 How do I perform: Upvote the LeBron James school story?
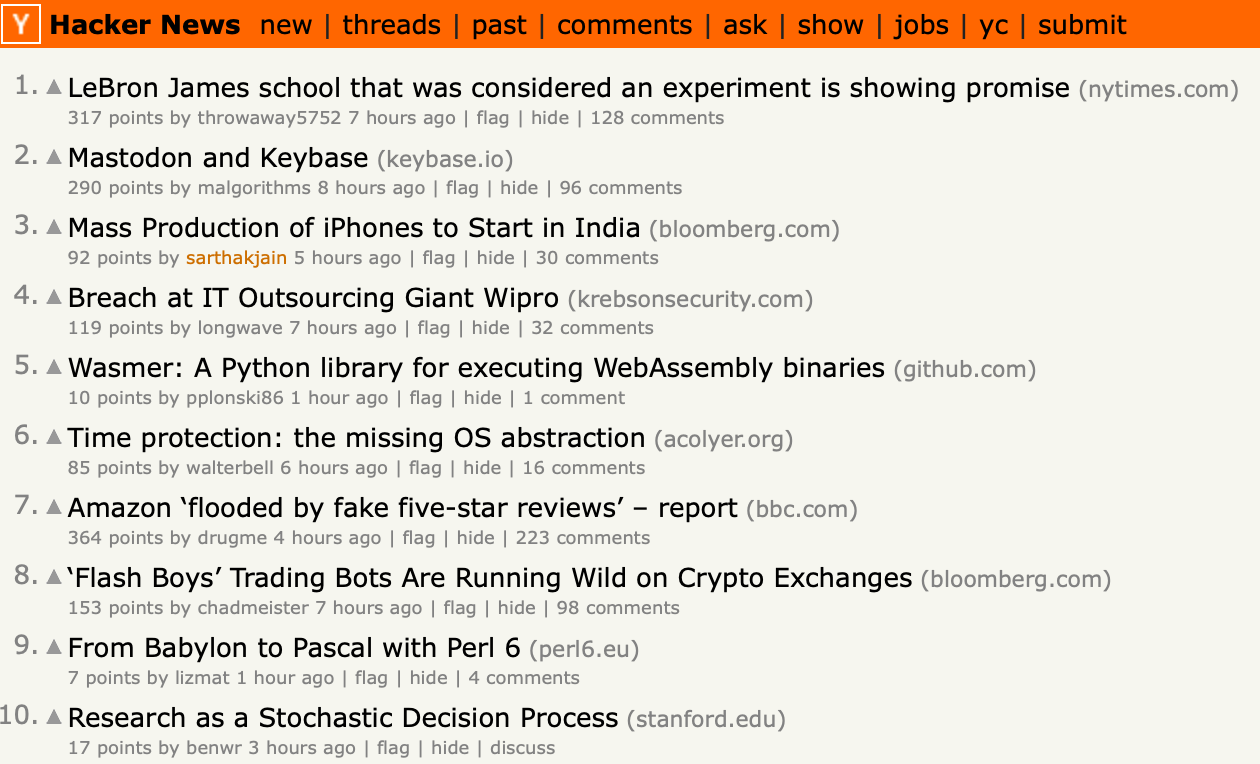coord(54,87)
